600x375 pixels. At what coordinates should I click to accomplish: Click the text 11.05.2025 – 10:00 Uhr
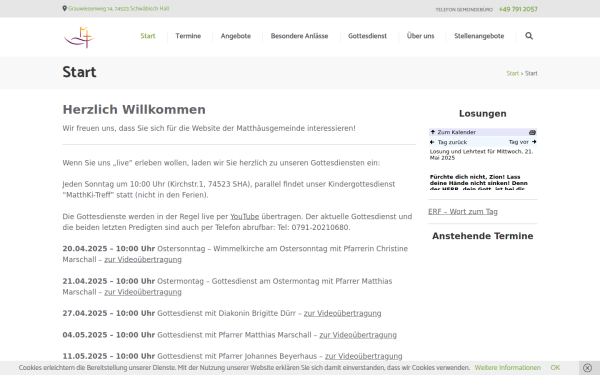pyautogui.click(x=109, y=356)
